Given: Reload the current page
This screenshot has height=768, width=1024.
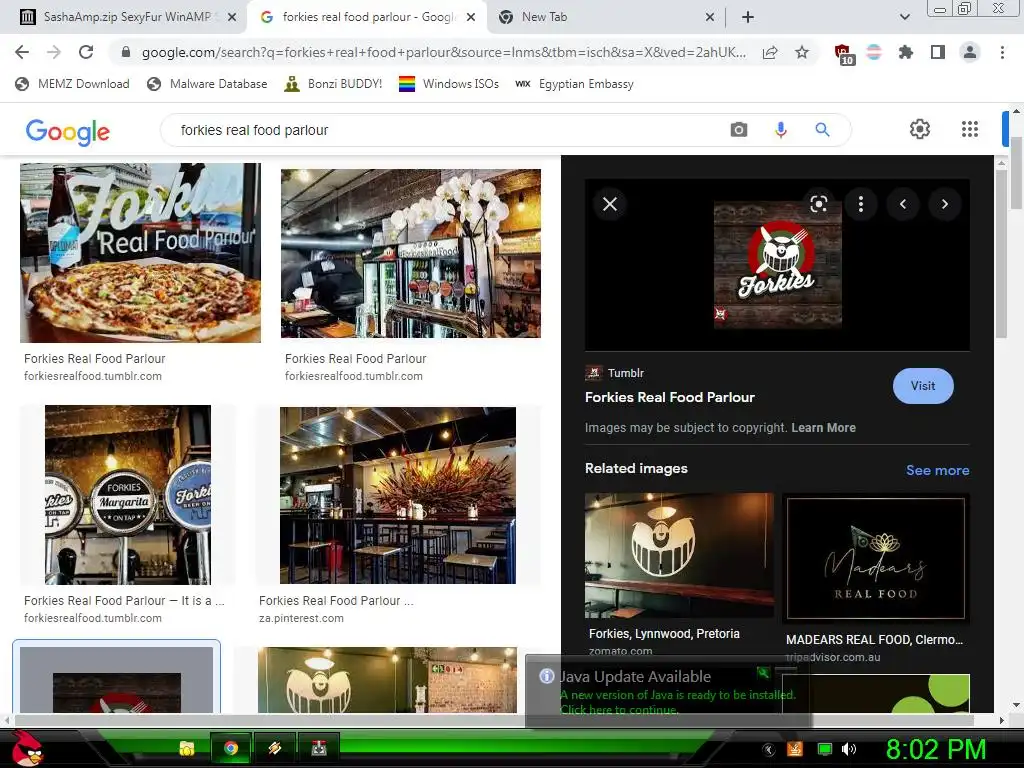Looking at the screenshot, I should (x=86, y=52).
